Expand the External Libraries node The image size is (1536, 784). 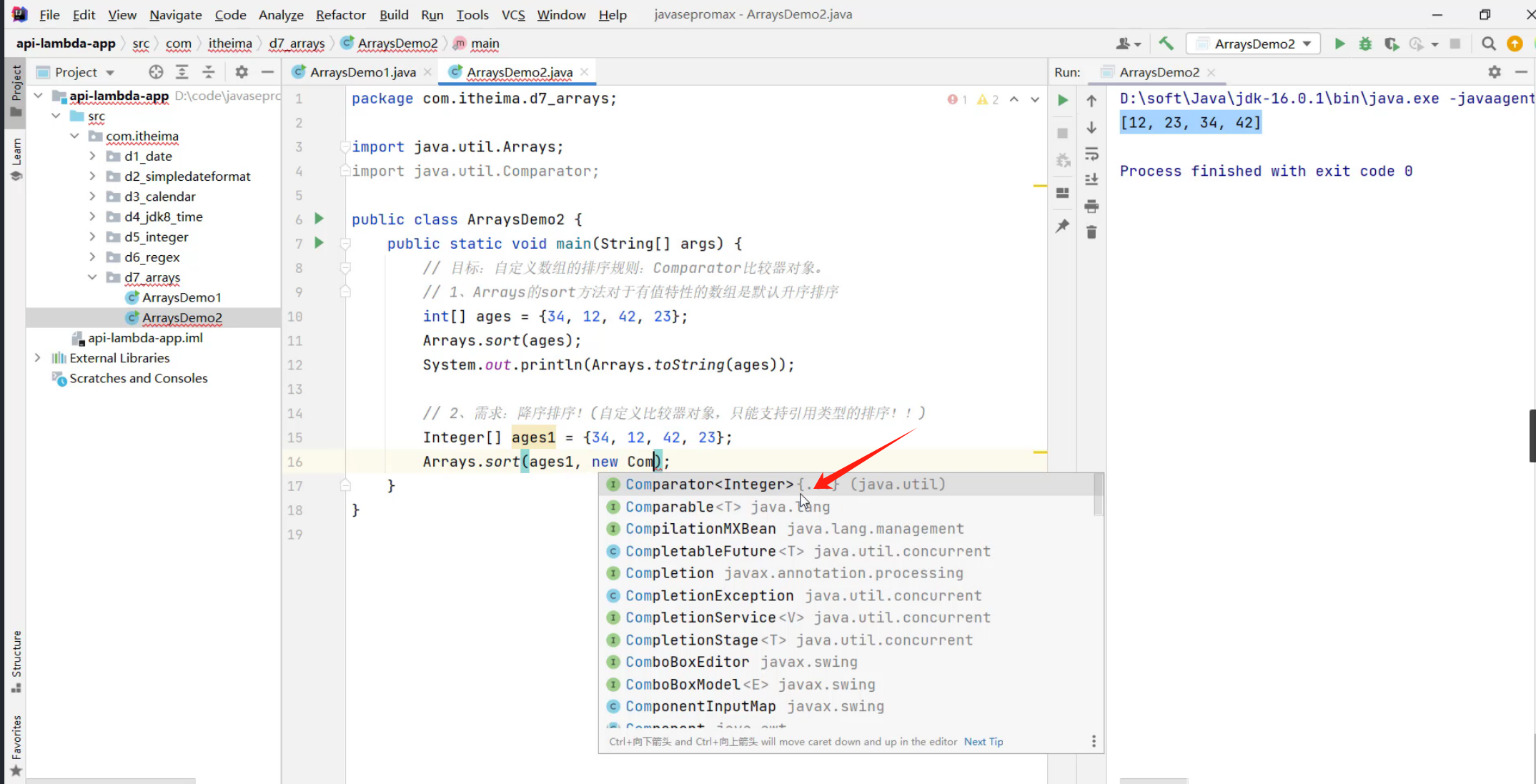(38, 358)
